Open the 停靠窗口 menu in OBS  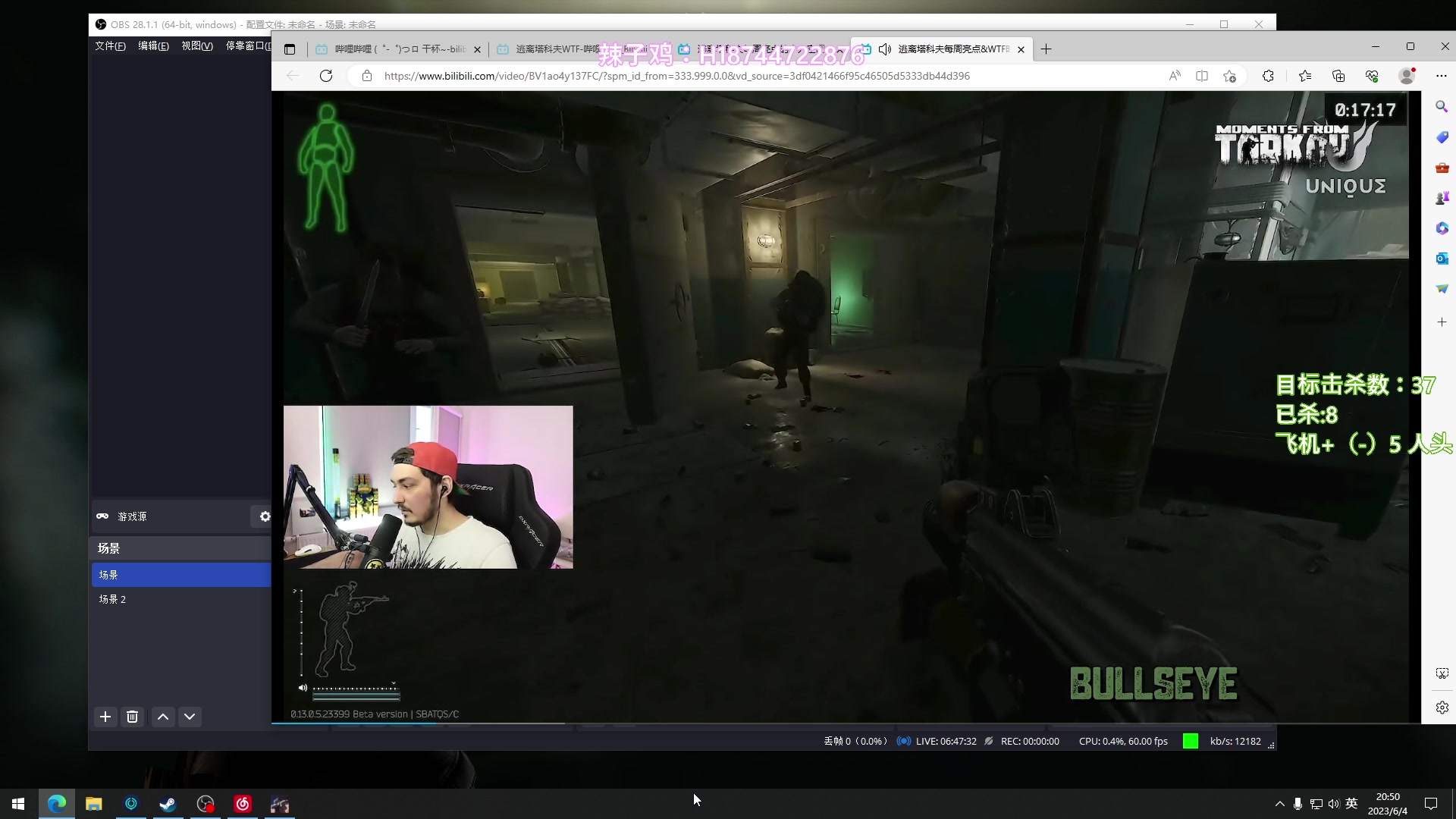click(x=247, y=46)
